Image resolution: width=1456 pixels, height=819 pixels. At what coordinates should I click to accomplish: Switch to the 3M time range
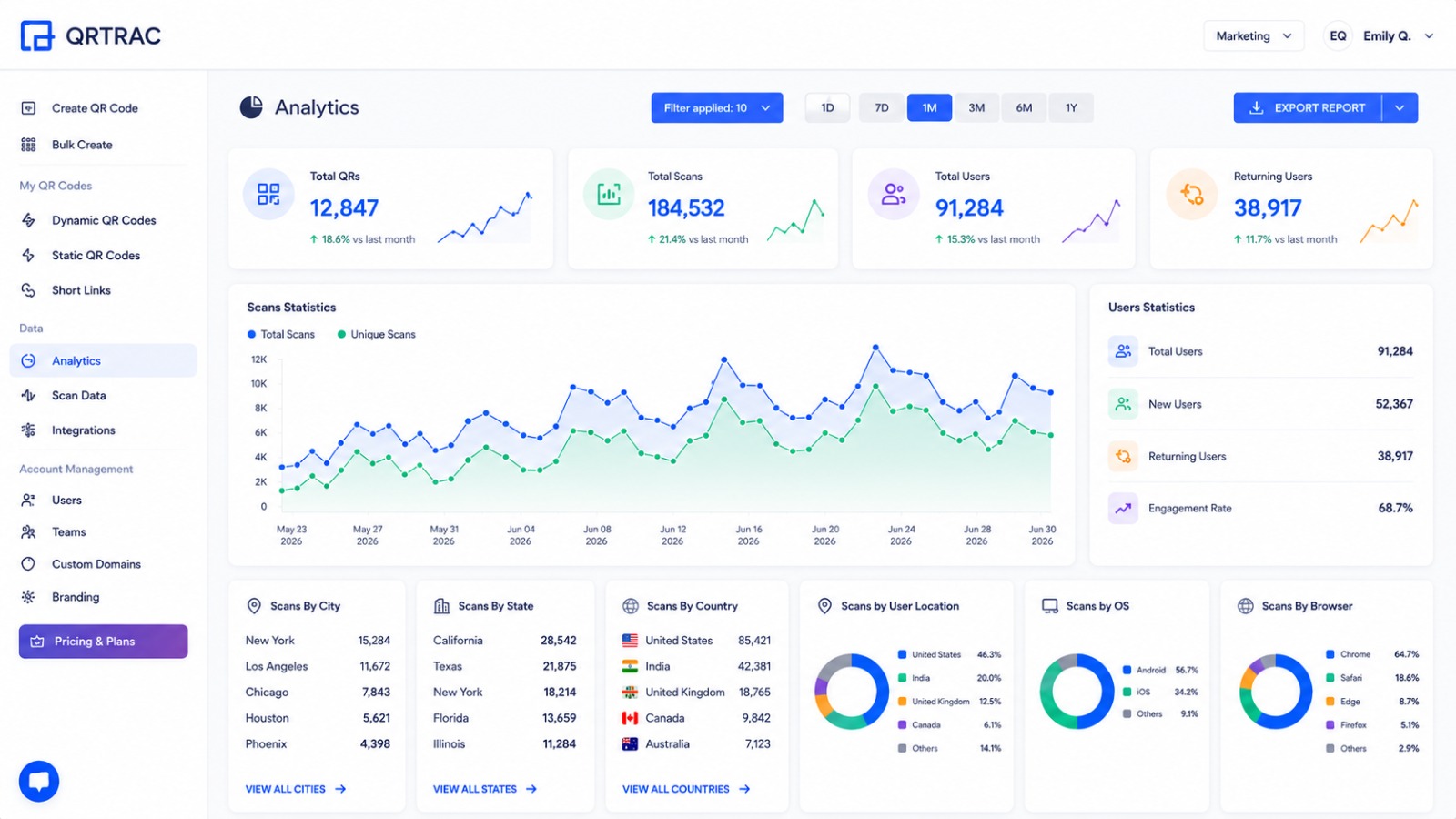point(976,107)
